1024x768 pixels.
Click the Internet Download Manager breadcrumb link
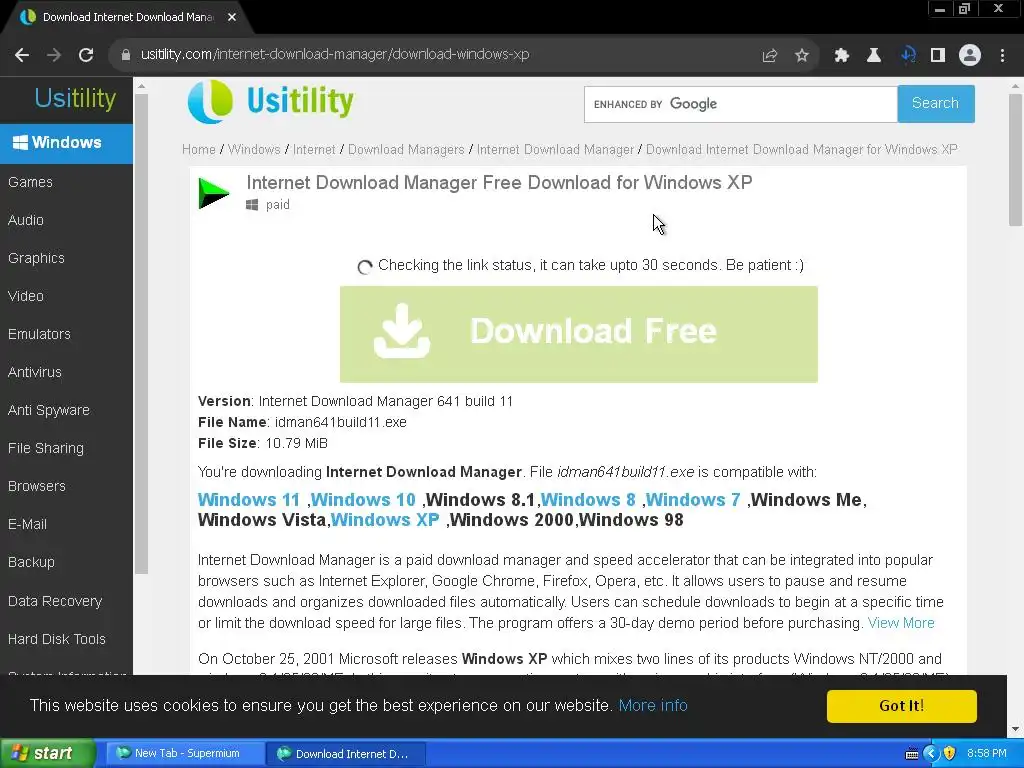[555, 150]
